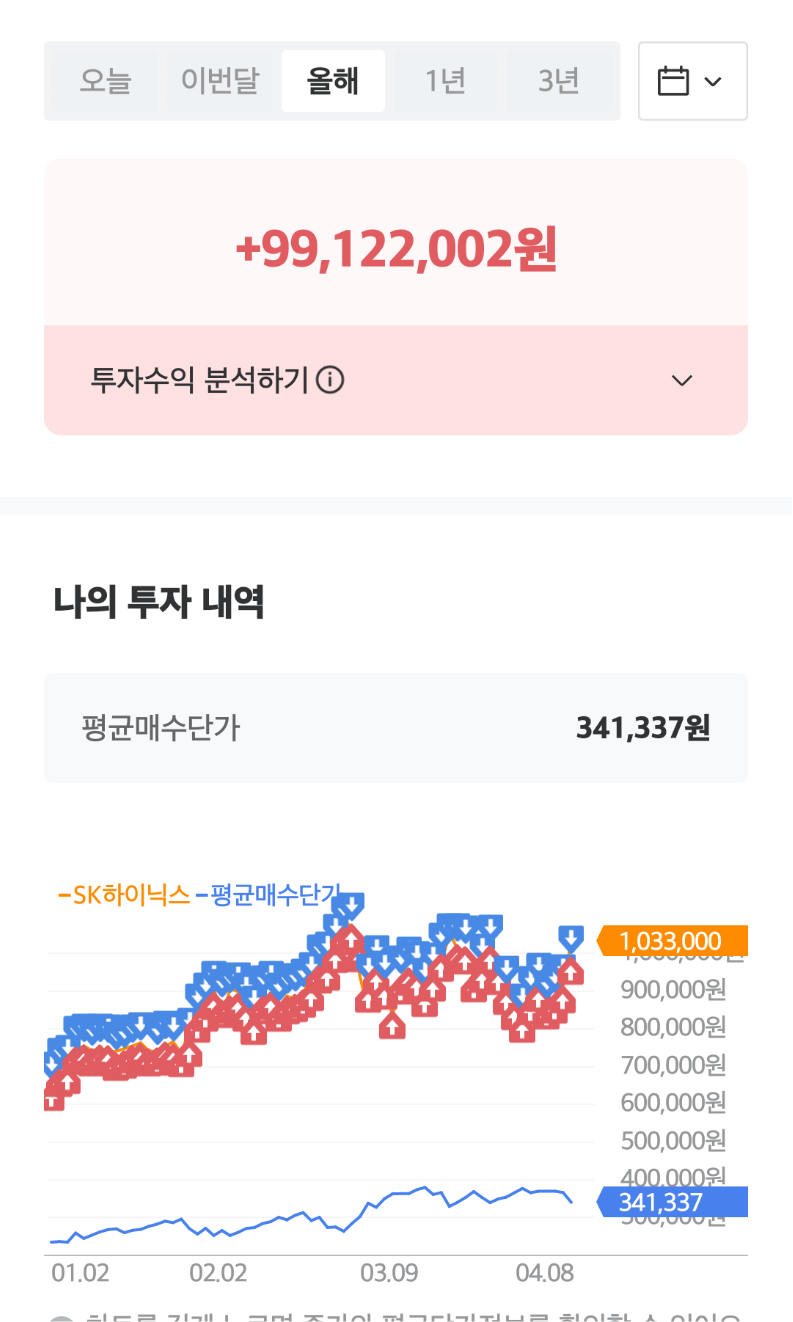This screenshot has height=1322, width=793.
Task: Click the +99,122,002원 profit amount
Action: click(x=396, y=250)
